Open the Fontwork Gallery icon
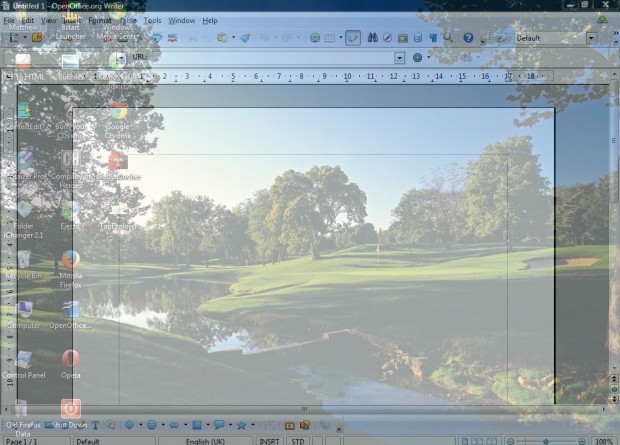This screenshot has width=620, height=445. (x=290, y=426)
